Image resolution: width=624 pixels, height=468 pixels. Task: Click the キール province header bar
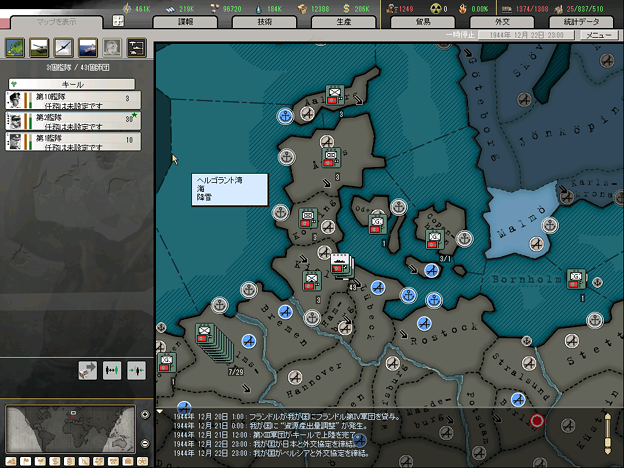72,84
